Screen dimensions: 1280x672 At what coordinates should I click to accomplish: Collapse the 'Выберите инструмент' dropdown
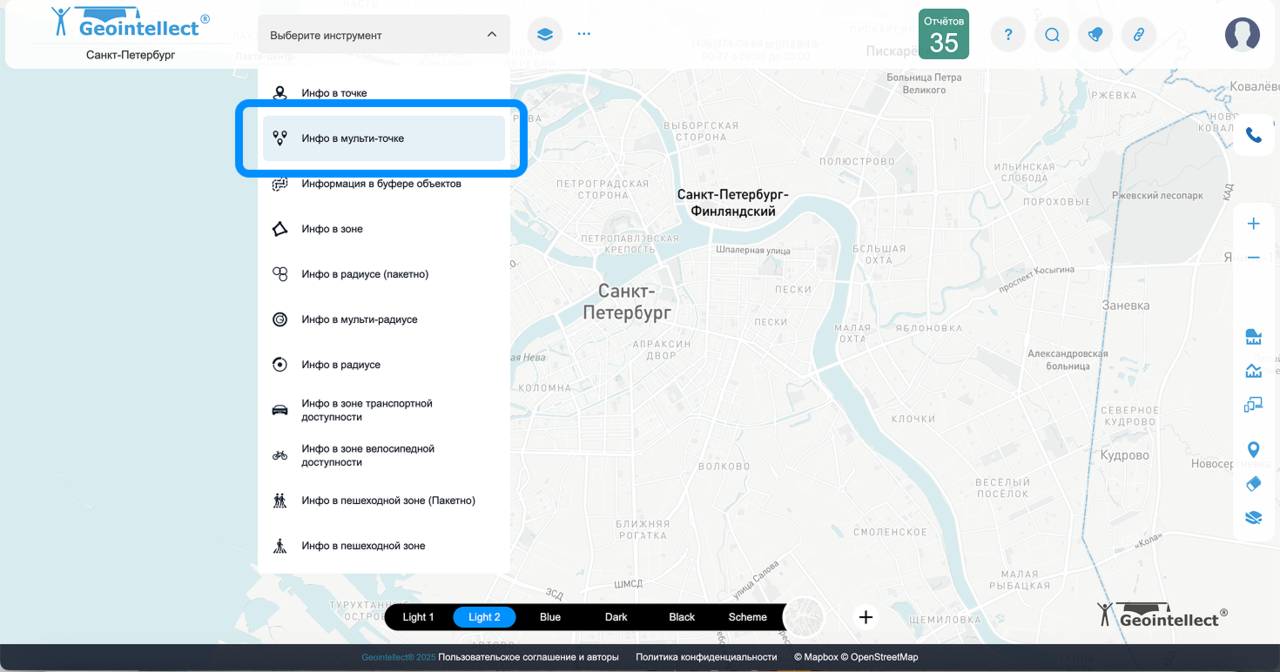(491, 35)
